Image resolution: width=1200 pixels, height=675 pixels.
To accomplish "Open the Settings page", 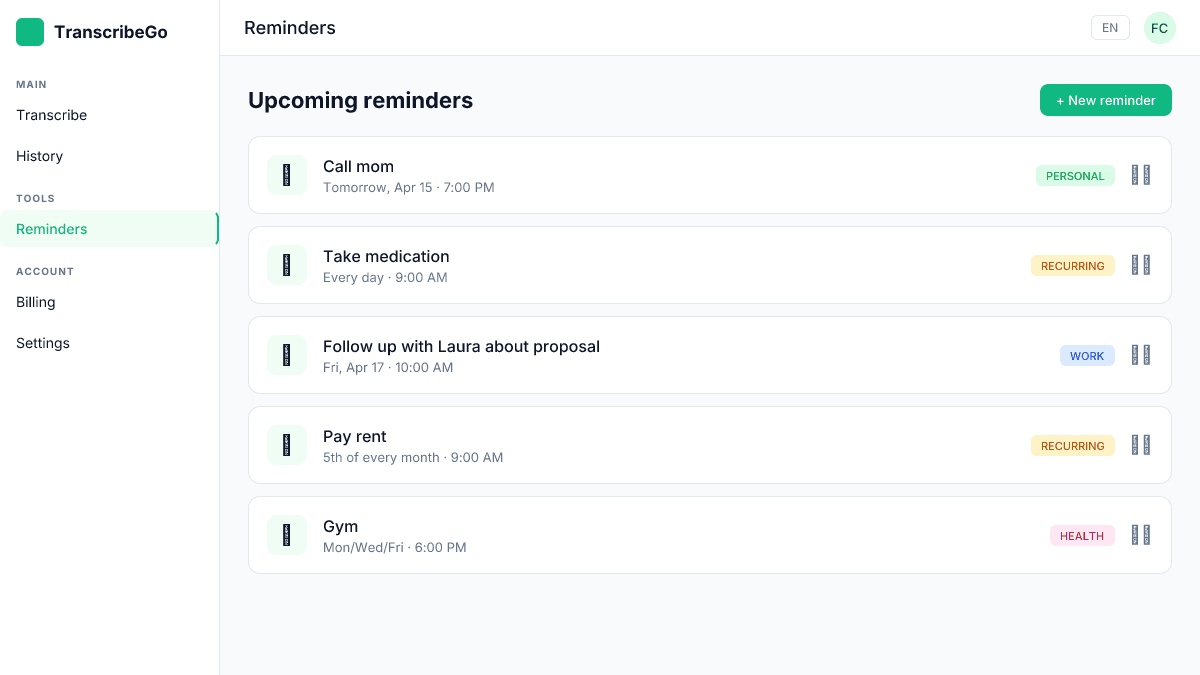I will (x=43, y=343).
